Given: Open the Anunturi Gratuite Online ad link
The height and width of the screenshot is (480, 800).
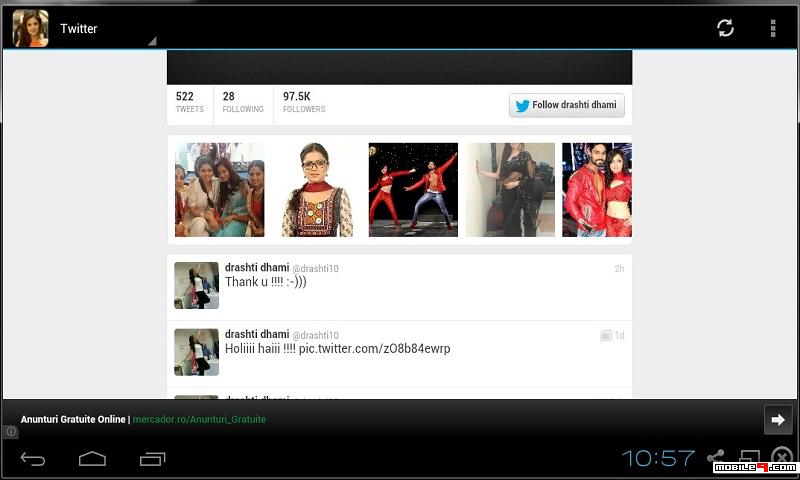Looking at the screenshot, I should pos(143,419).
